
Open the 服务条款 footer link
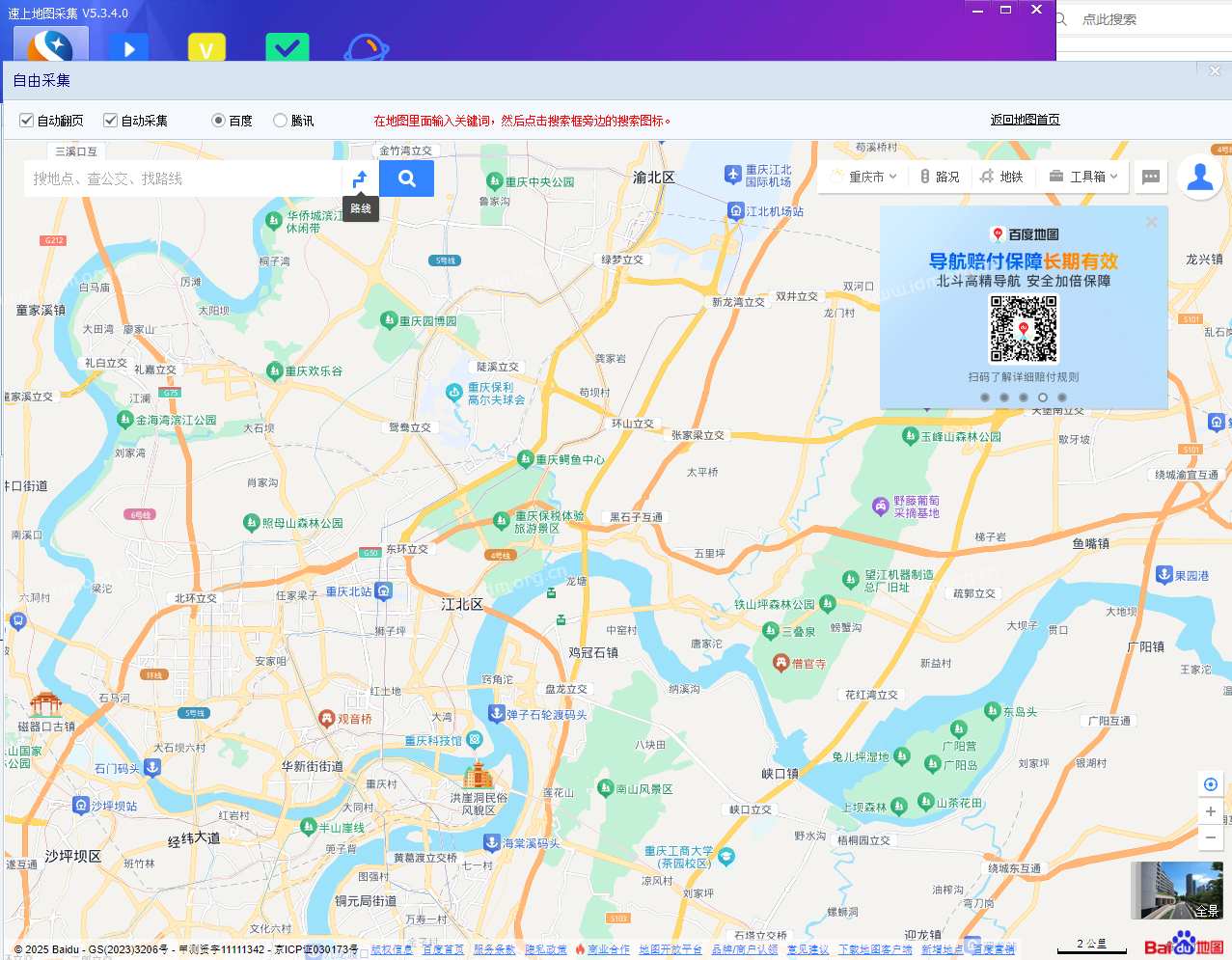pyautogui.click(x=494, y=949)
